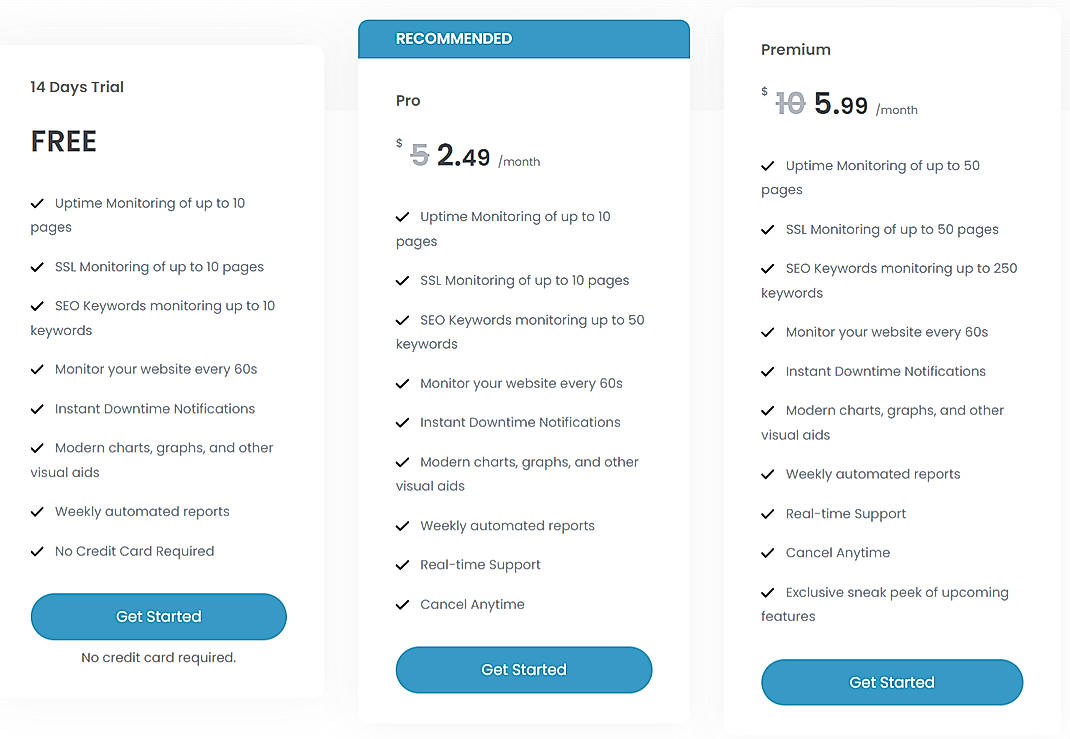
Task: Click the checkmark next to No Credit Card Required
Action: point(36,551)
